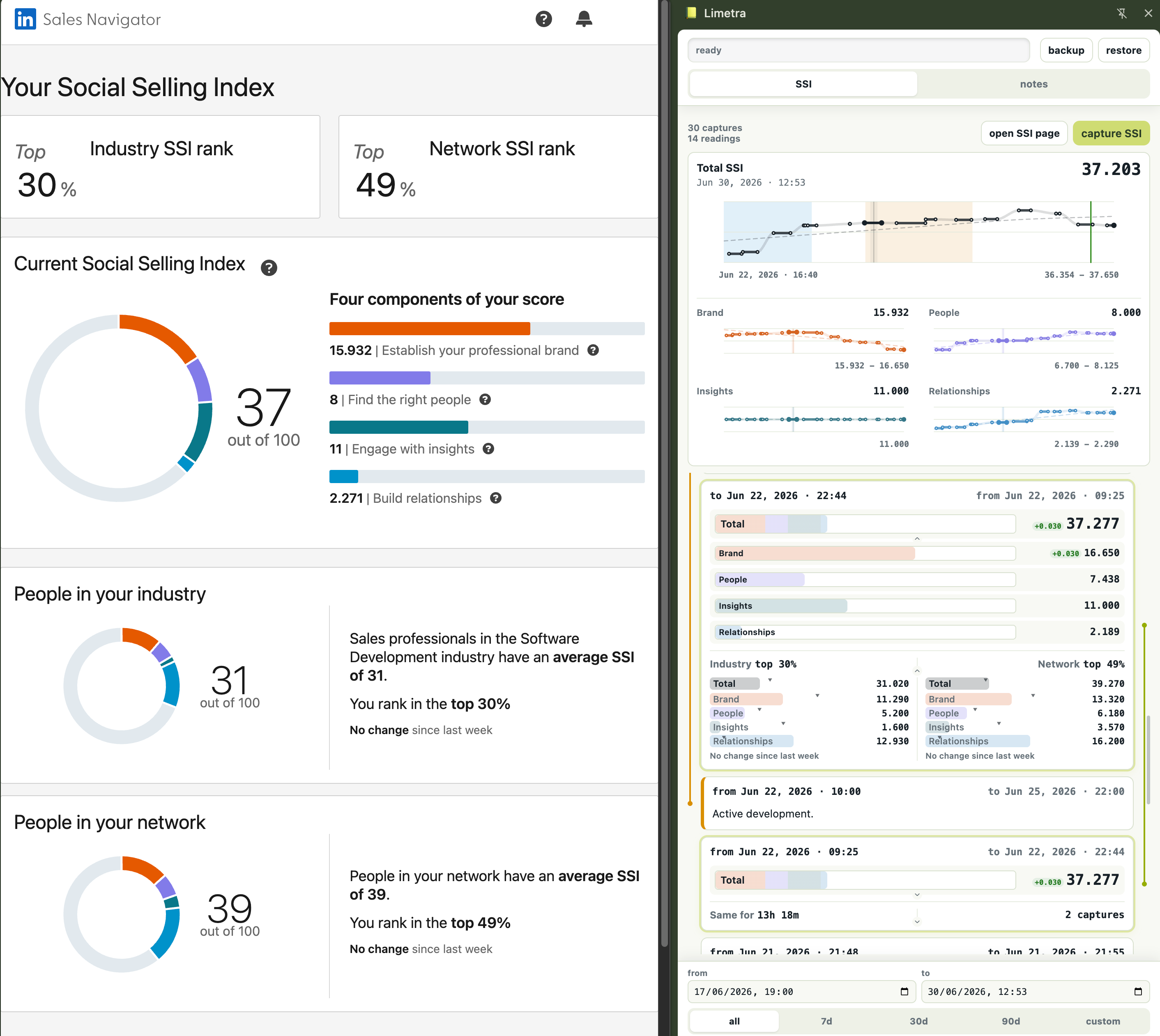Click 'Network top 49%' heading in Limetra
The height and width of the screenshot is (1036, 1160).
(x=1080, y=664)
